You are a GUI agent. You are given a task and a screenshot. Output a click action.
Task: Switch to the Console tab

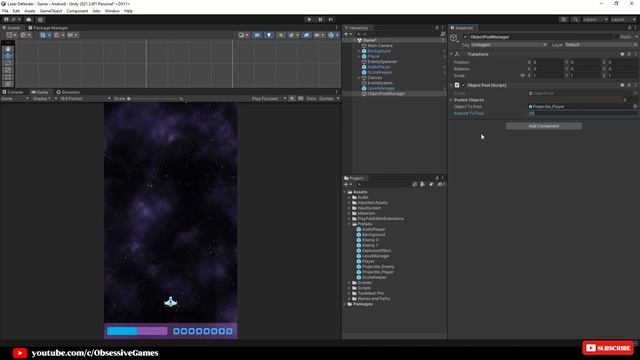pos(13,92)
